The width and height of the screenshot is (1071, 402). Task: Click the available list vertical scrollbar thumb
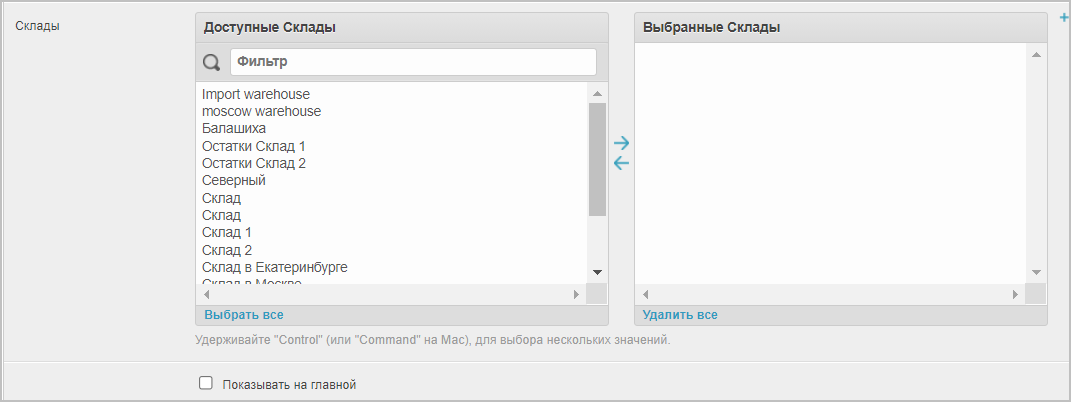(x=597, y=160)
